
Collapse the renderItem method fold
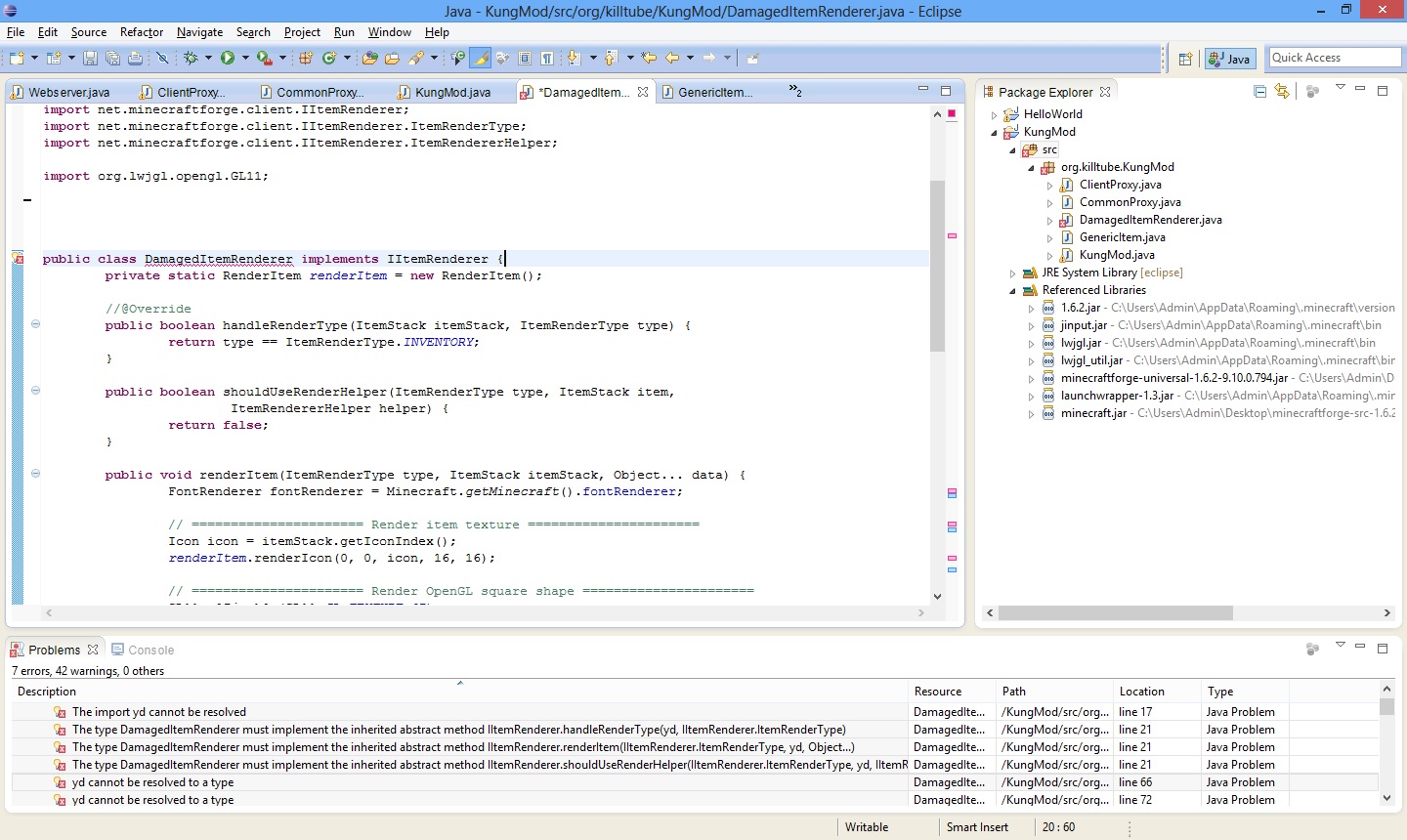[x=35, y=474]
